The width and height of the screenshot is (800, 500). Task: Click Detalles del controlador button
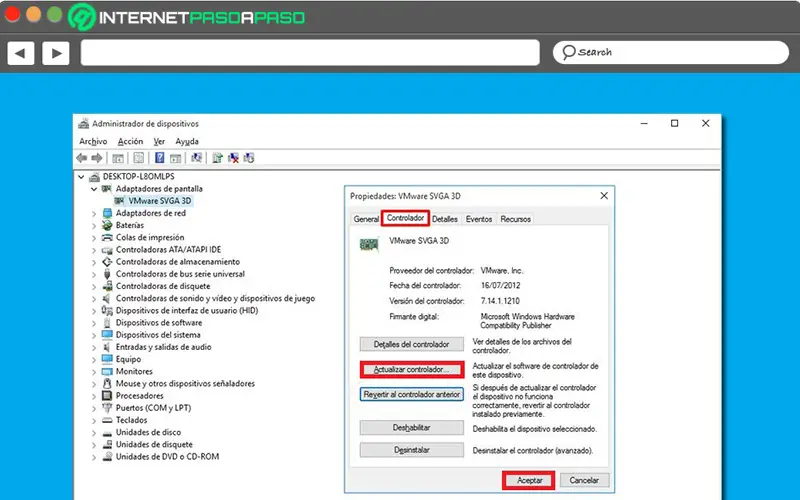coord(411,344)
